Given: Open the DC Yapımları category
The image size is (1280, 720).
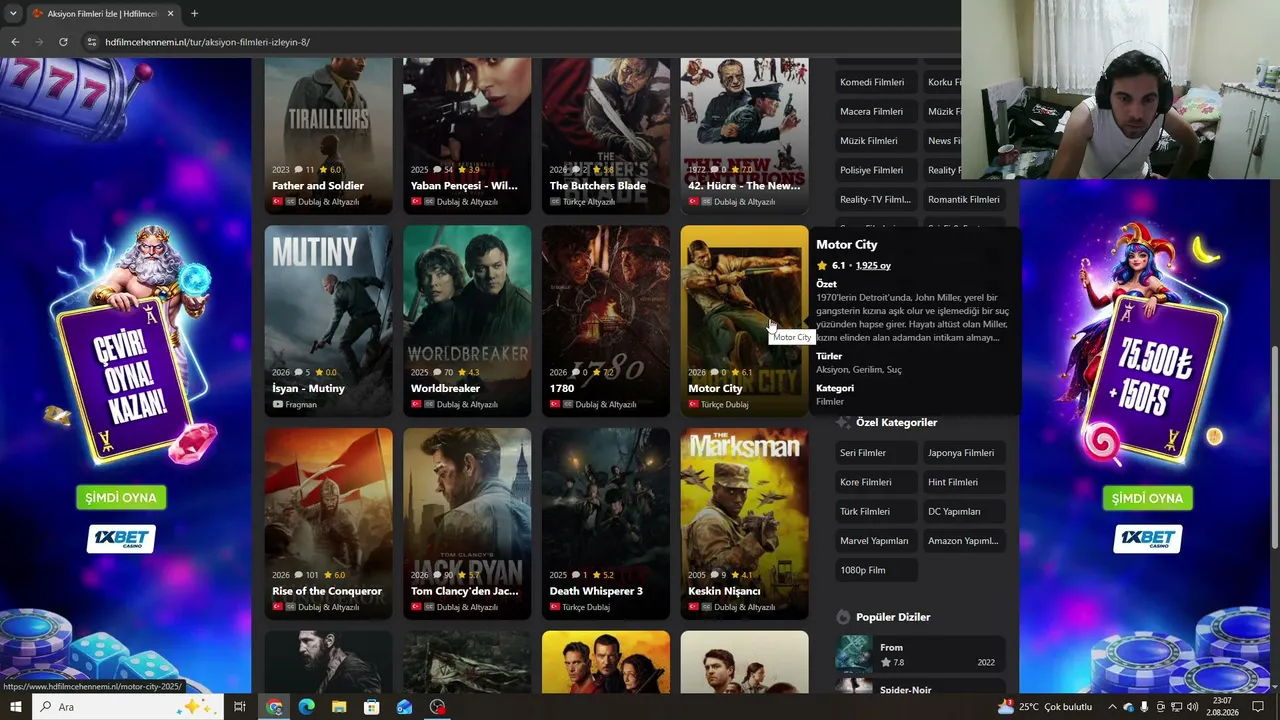Looking at the screenshot, I should click(x=964, y=511).
